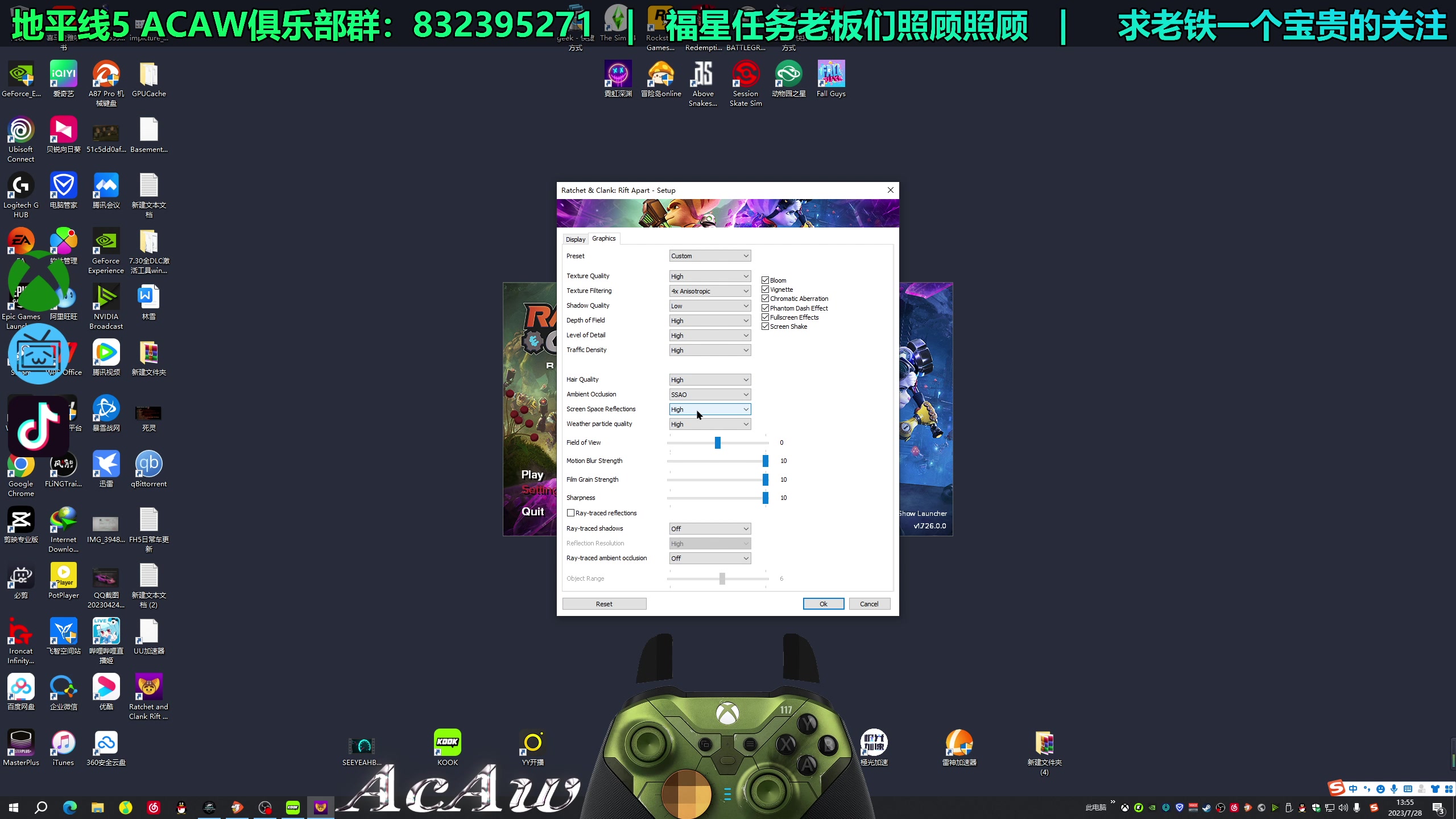Open the 百度网盘 desktop icon

tap(21, 692)
